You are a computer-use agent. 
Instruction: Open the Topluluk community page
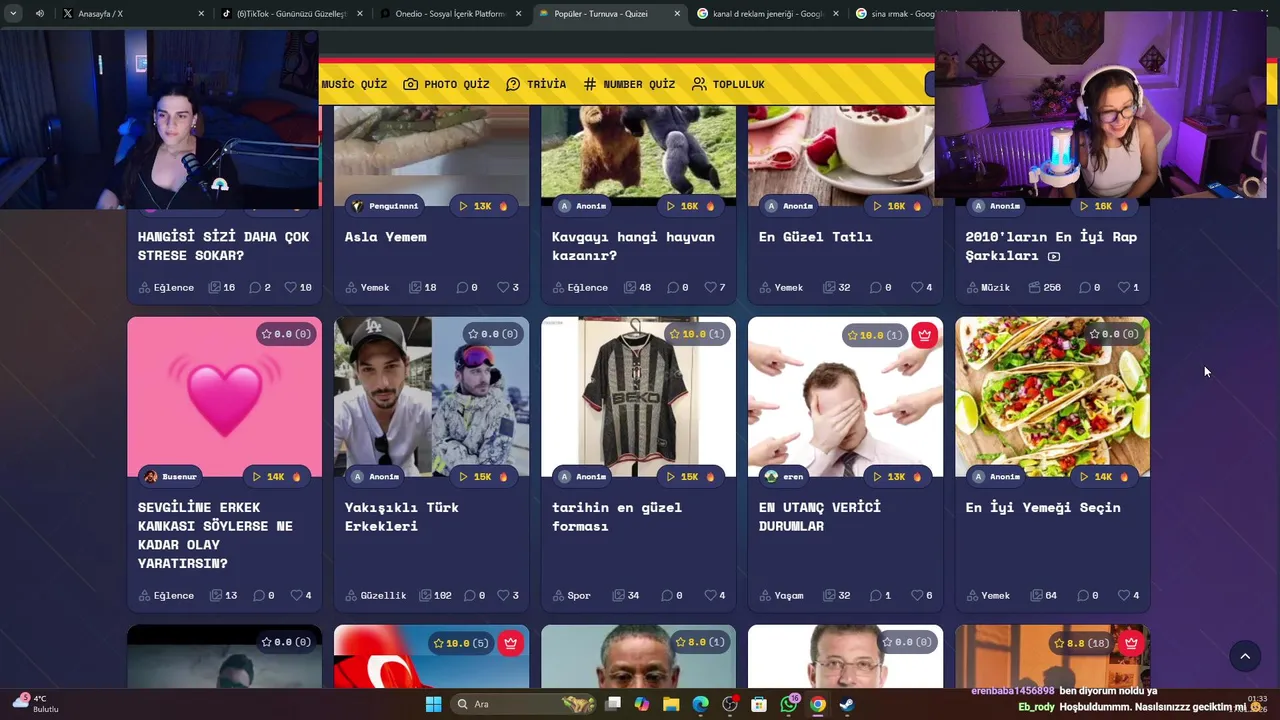728,84
